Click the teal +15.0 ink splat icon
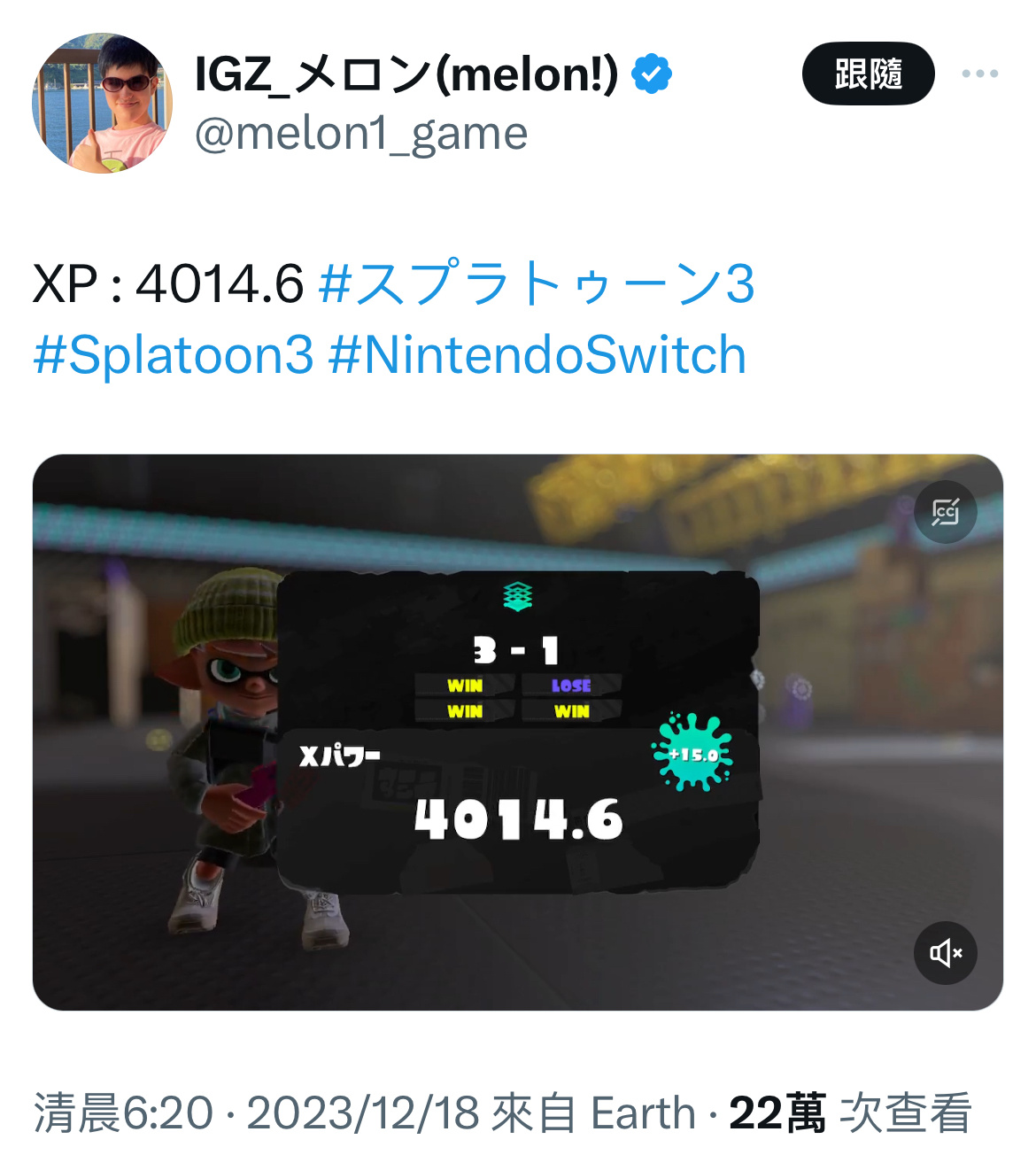This screenshot has width=1036, height=1155. (693, 753)
